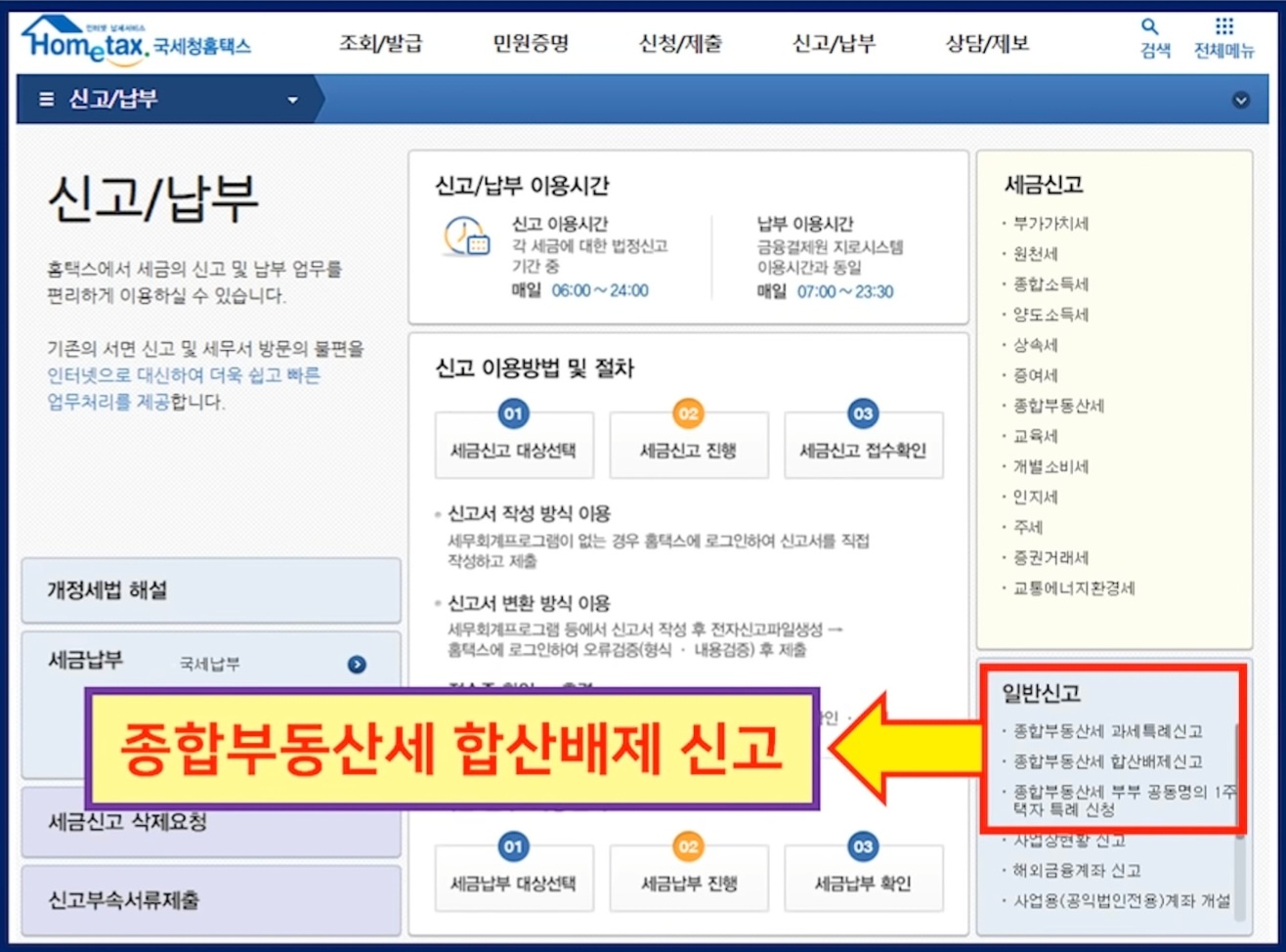Open the 종합소득세 link
1286x952 pixels.
(1050, 284)
